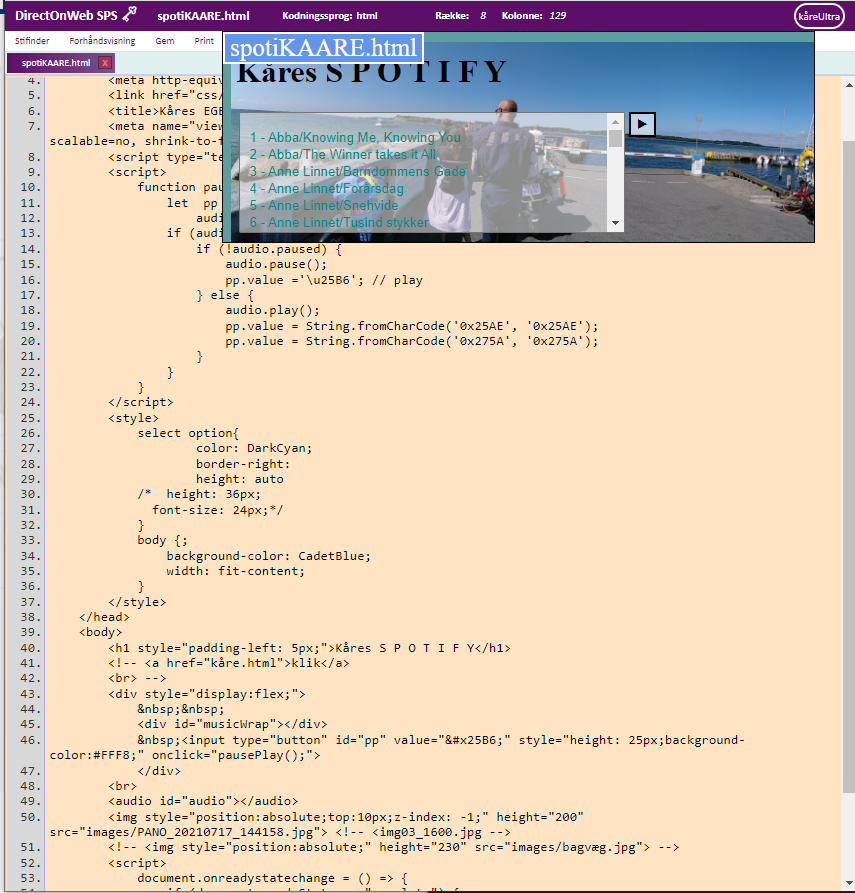Open the Stifinder menu
Image resolution: width=855 pixels, height=893 pixels.
(32, 41)
